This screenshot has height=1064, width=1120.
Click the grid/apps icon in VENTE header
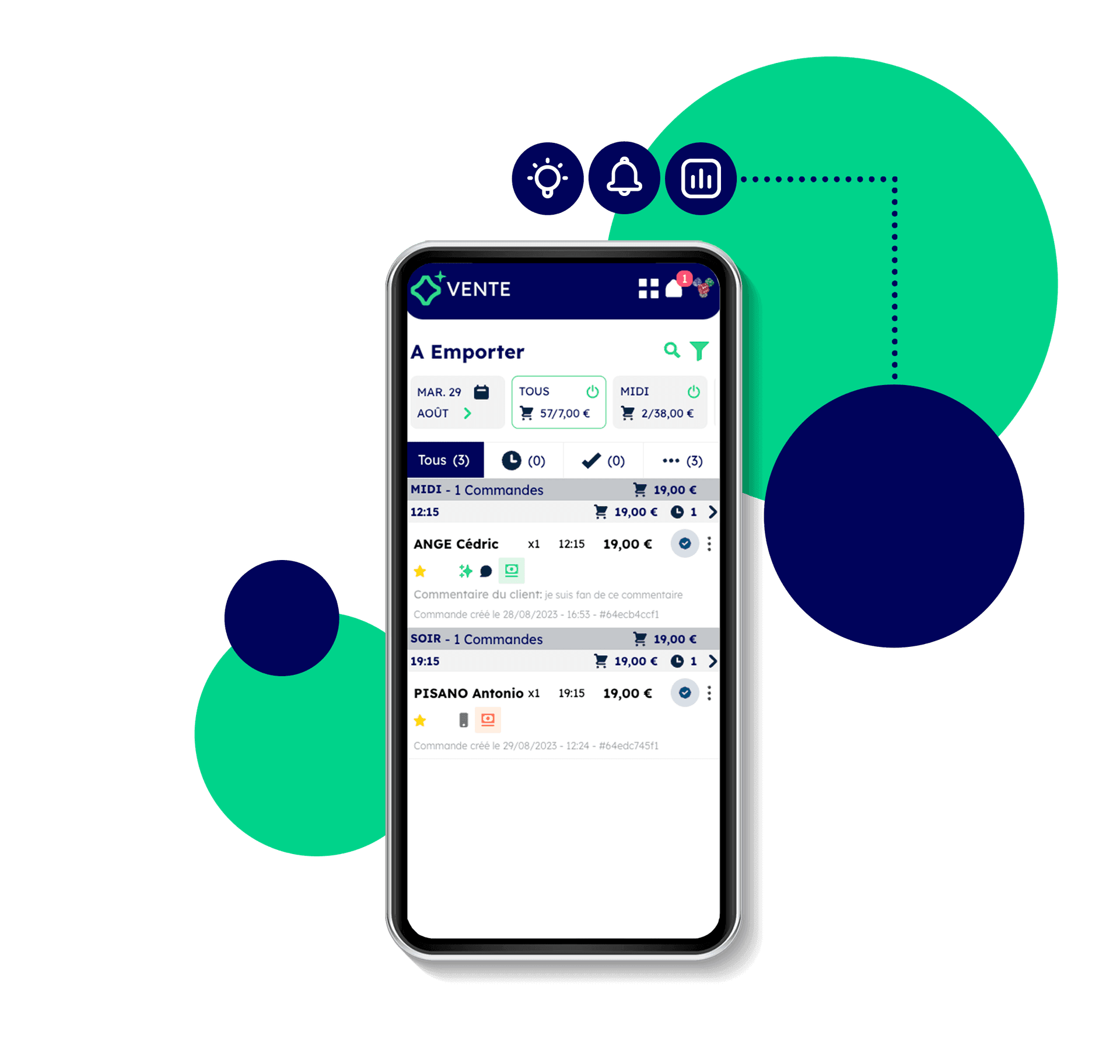coord(644,289)
